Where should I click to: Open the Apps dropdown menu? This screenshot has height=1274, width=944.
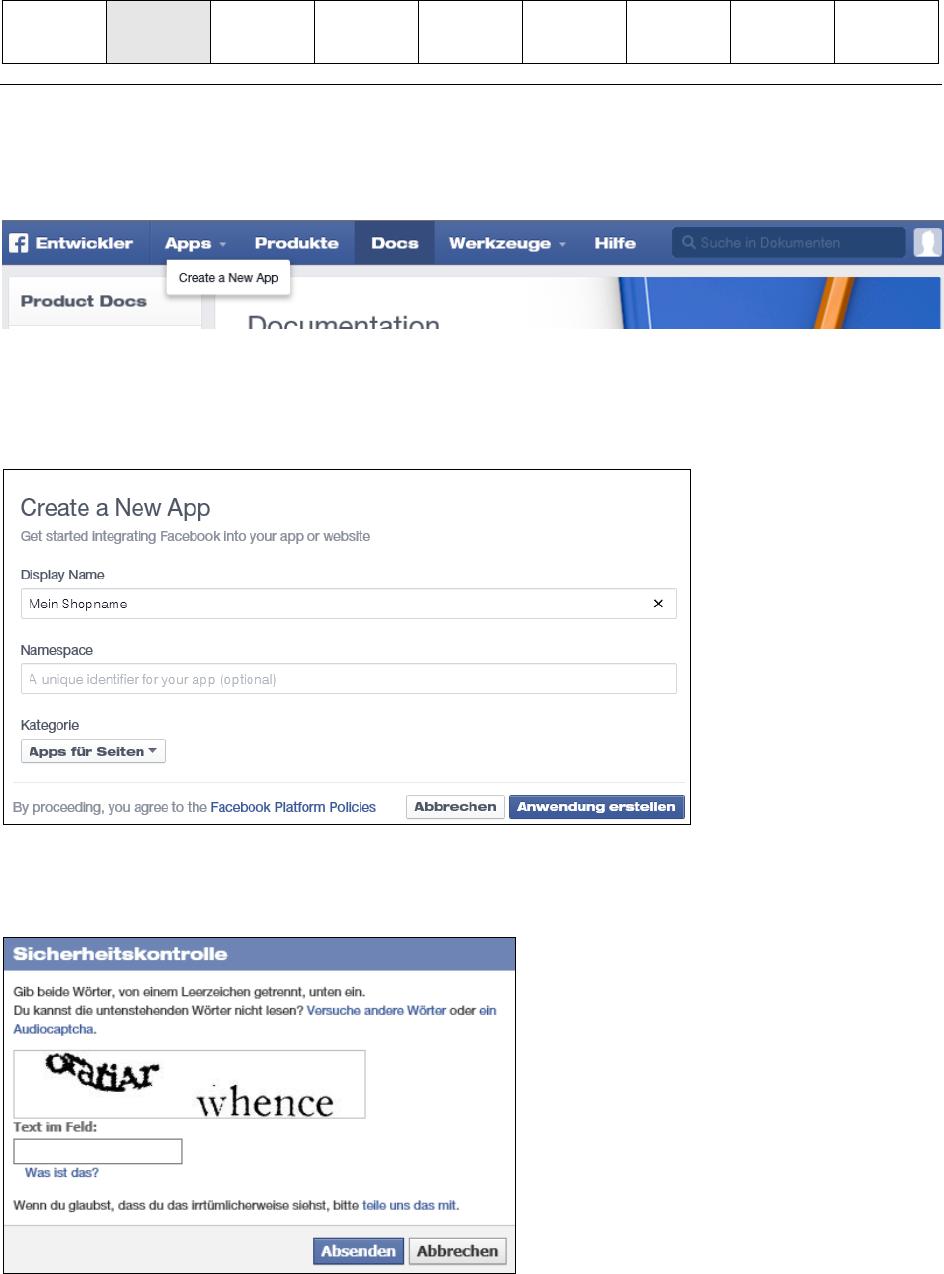196,243
